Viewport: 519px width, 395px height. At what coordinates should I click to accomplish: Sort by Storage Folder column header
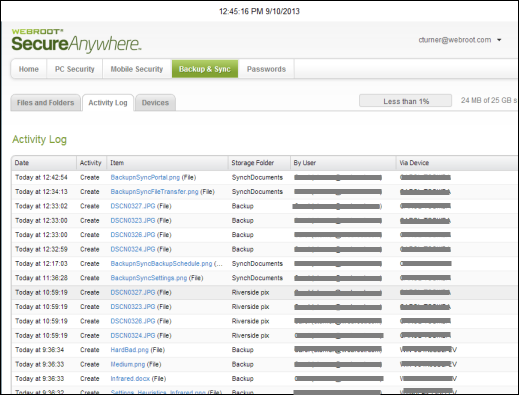259,163
